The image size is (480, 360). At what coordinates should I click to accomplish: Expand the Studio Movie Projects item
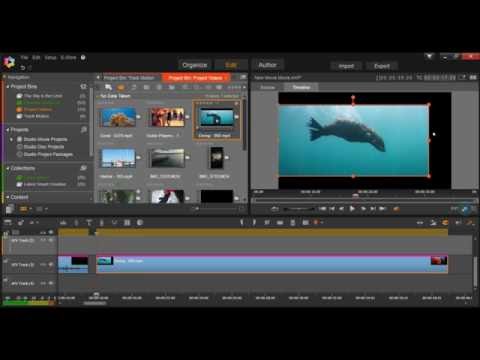coord(12,139)
